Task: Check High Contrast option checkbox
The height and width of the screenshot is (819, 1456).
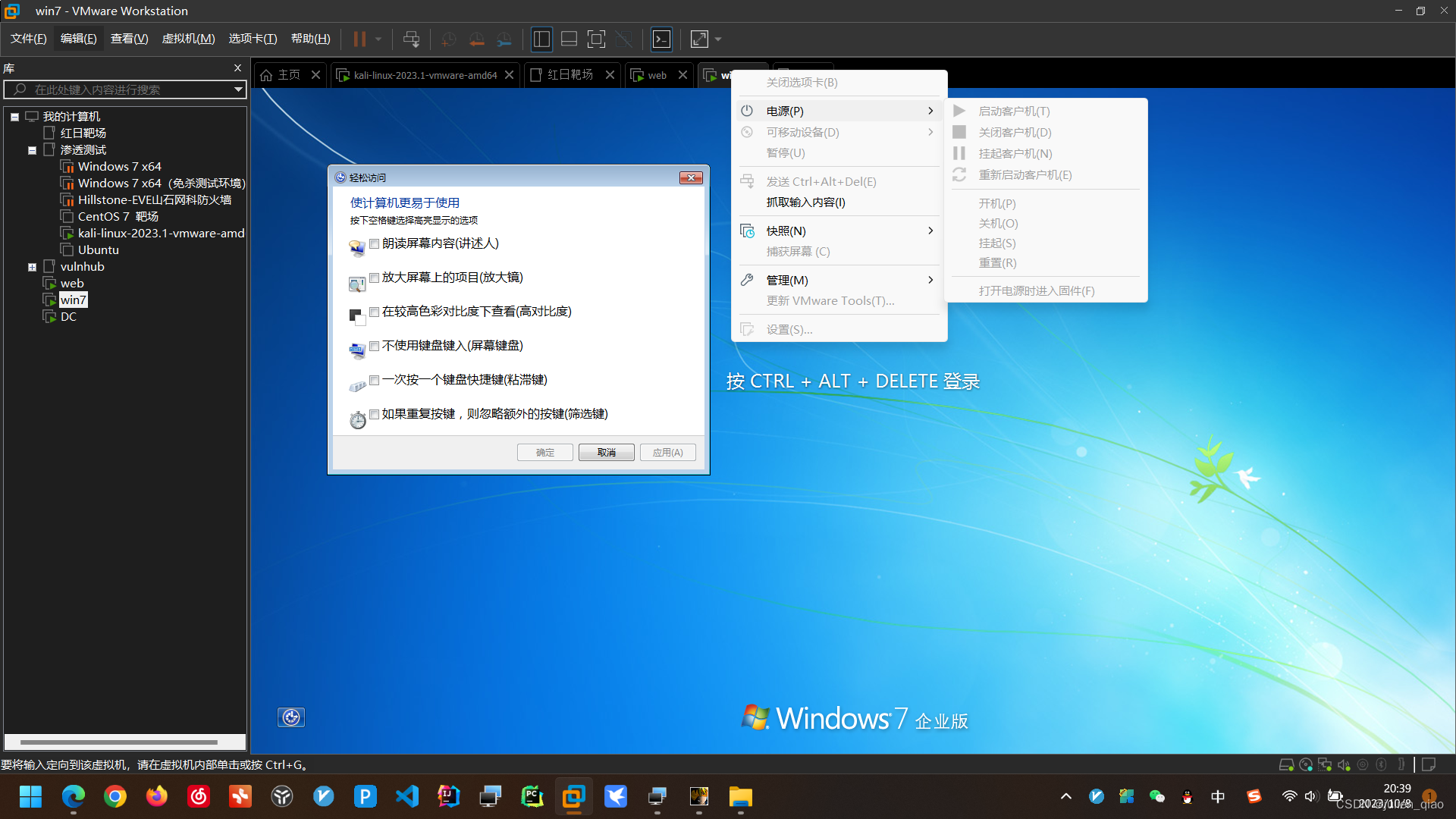Action: point(374,312)
